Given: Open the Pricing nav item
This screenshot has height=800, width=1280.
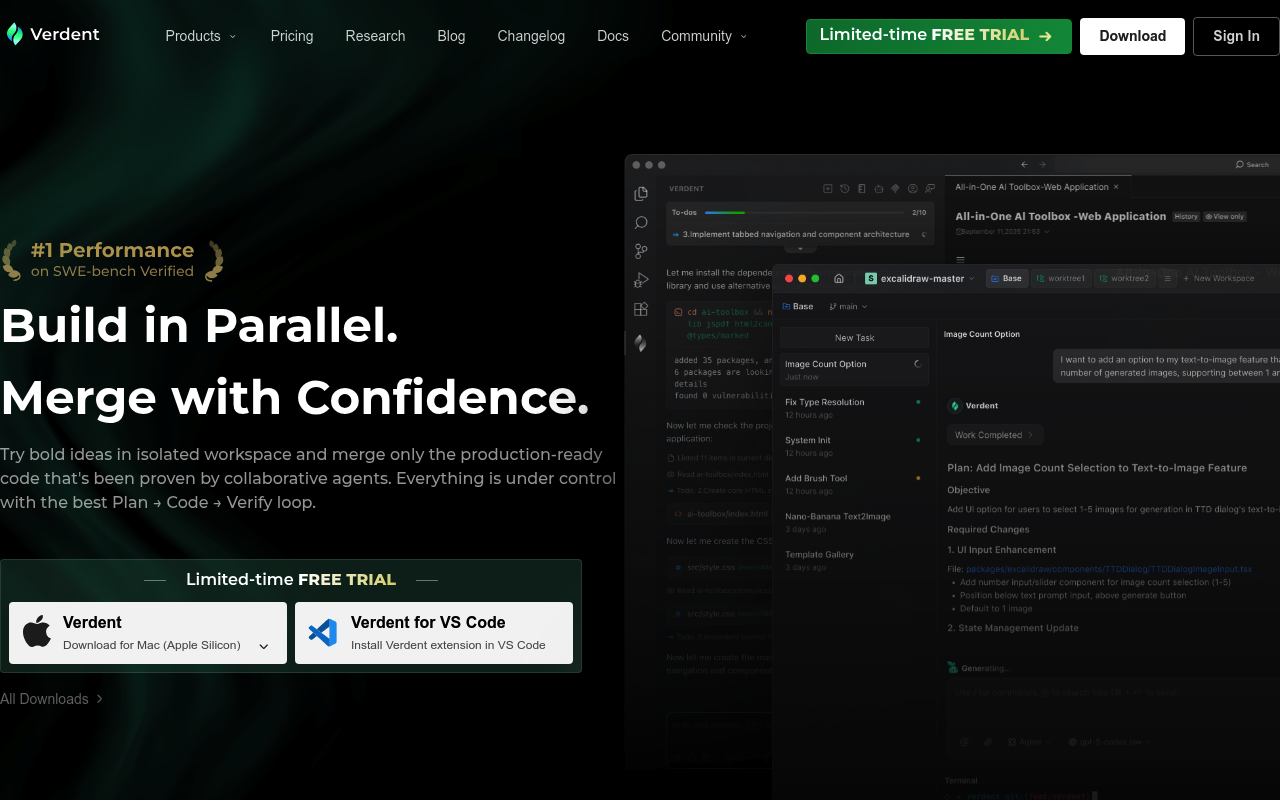Looking at the screenshot, I should click(292, 36).
